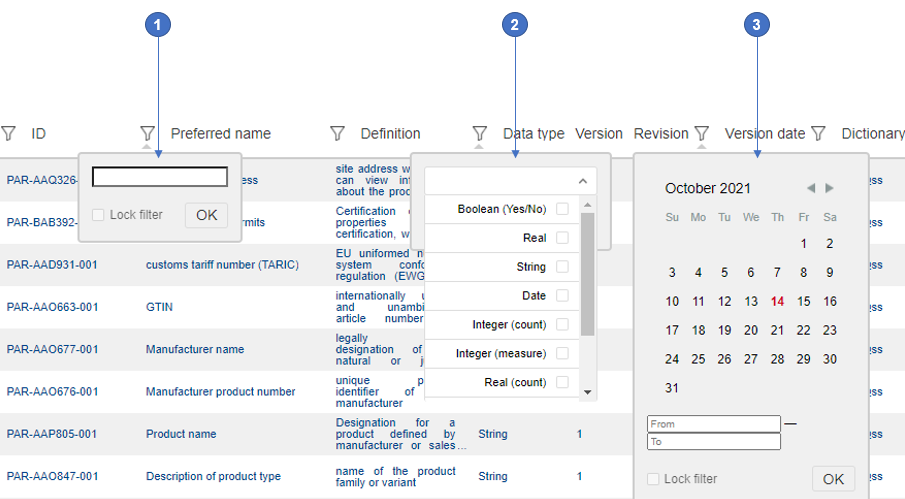Check the Boolean (Yes/No) option
Screen dimensions: 905x499
coord(562,209)
